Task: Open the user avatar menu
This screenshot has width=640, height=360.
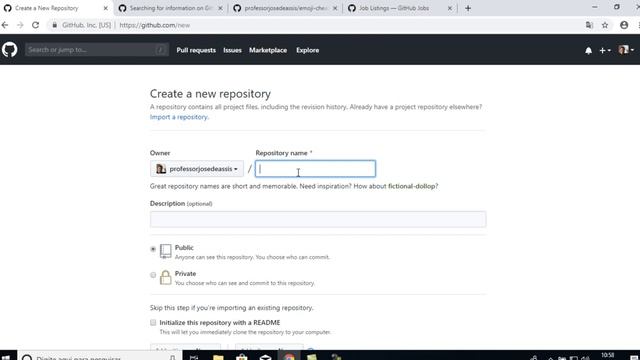Action: (x=626, y=50)
